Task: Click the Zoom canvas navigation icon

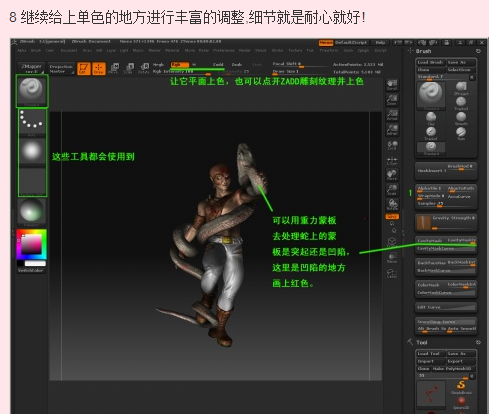Action: pyautogui.click(x=392, y=100)
